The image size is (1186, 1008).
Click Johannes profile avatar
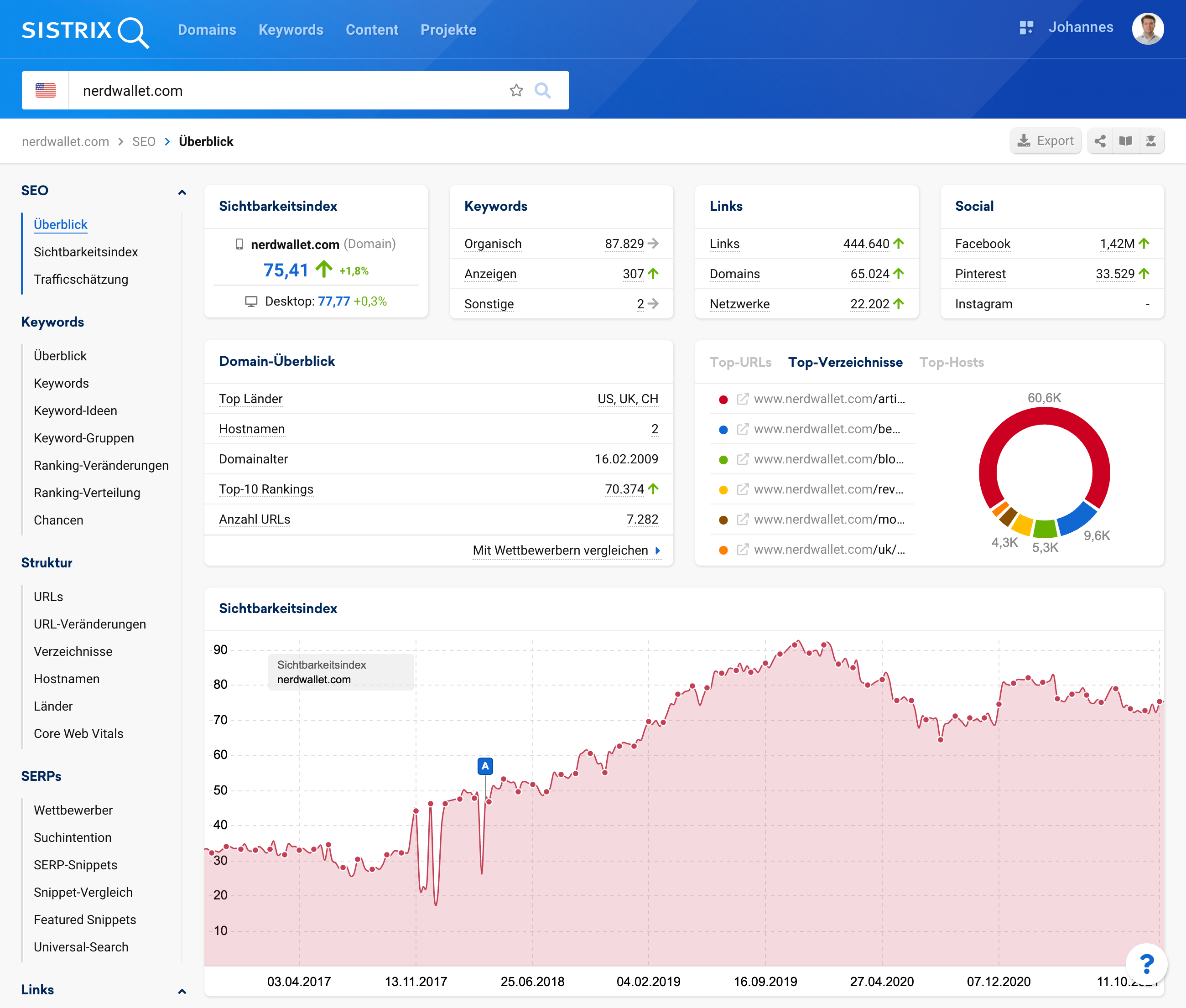(1147, 29)
